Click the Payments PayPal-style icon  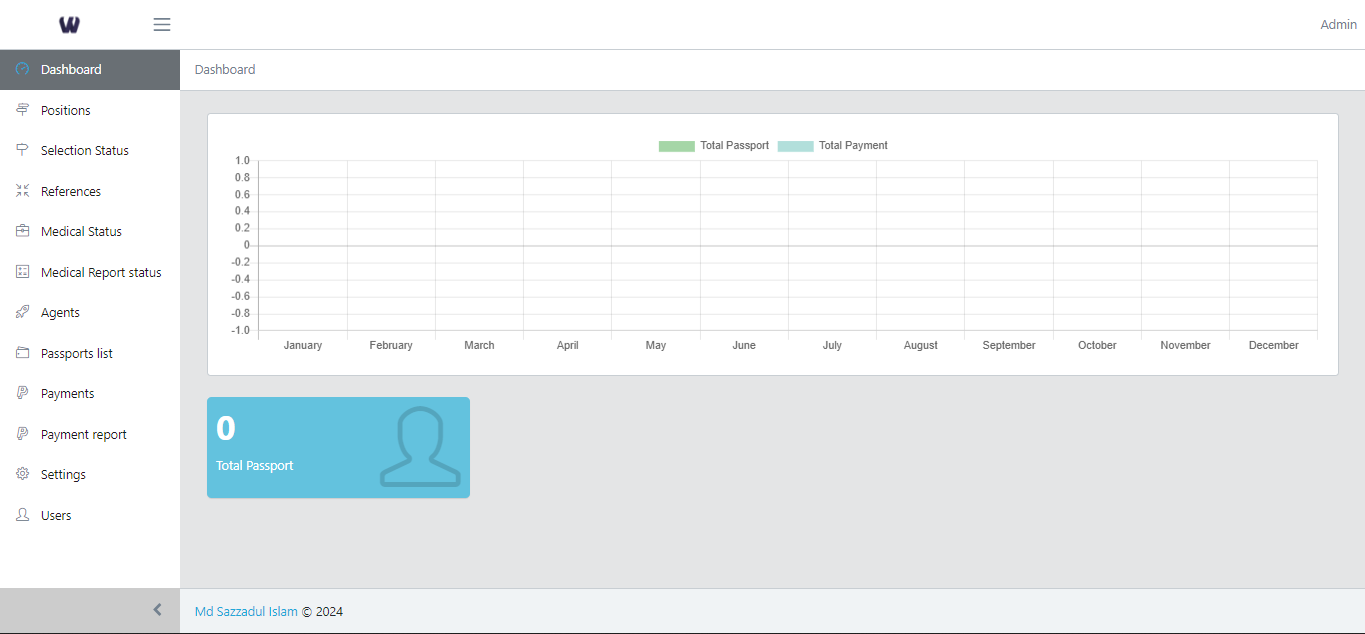click(23, 393)
